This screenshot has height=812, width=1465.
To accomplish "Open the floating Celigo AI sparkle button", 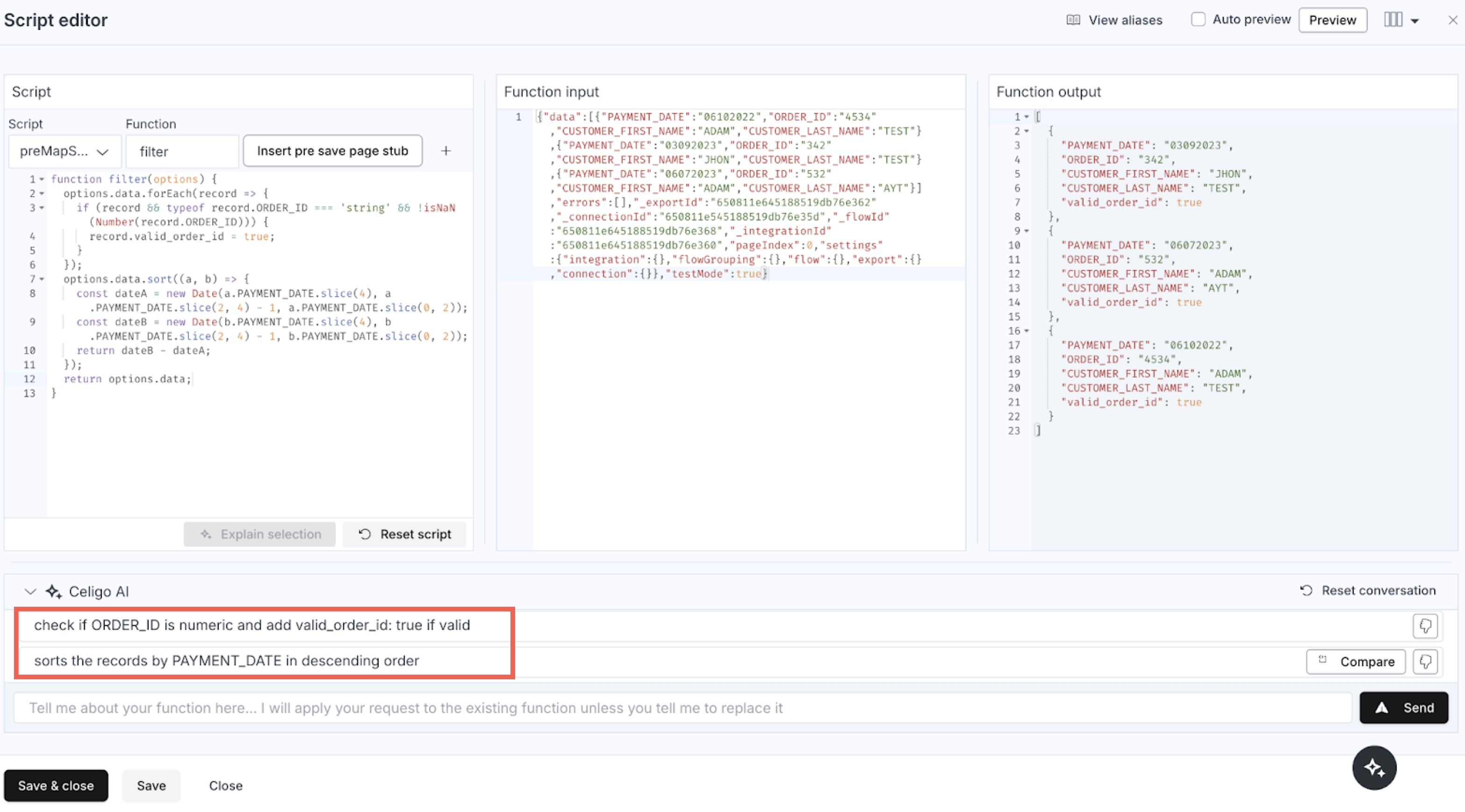I will tap(1374, 768).
